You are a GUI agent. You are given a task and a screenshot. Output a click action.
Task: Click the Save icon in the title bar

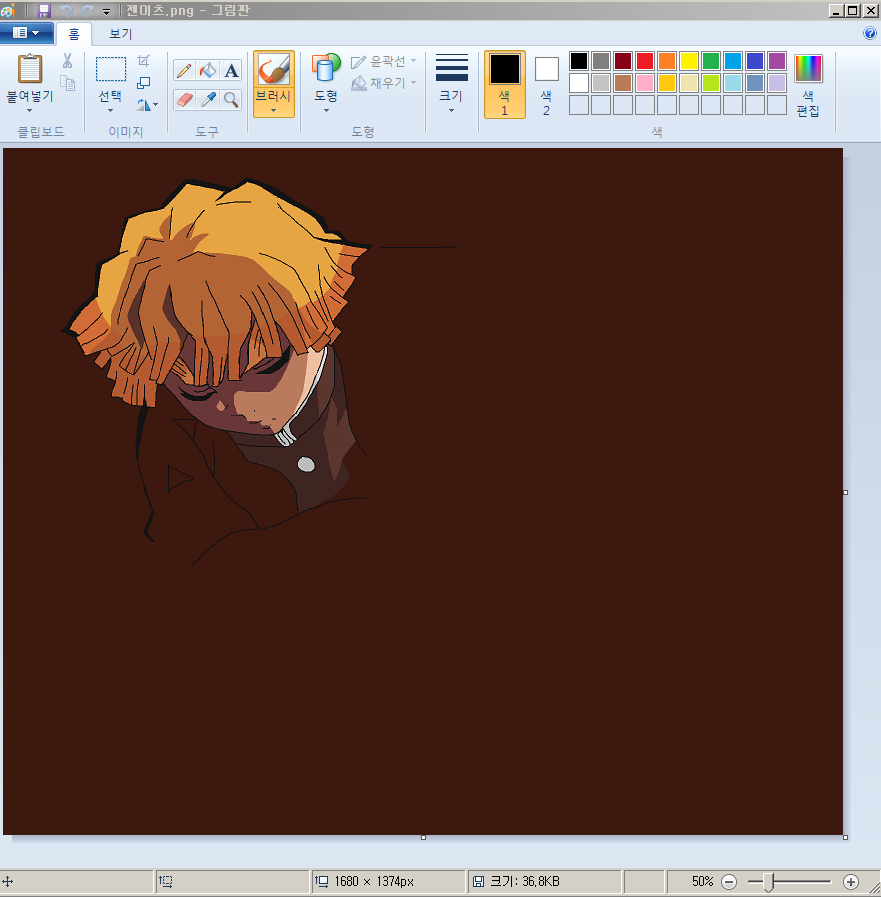[44, 10]
